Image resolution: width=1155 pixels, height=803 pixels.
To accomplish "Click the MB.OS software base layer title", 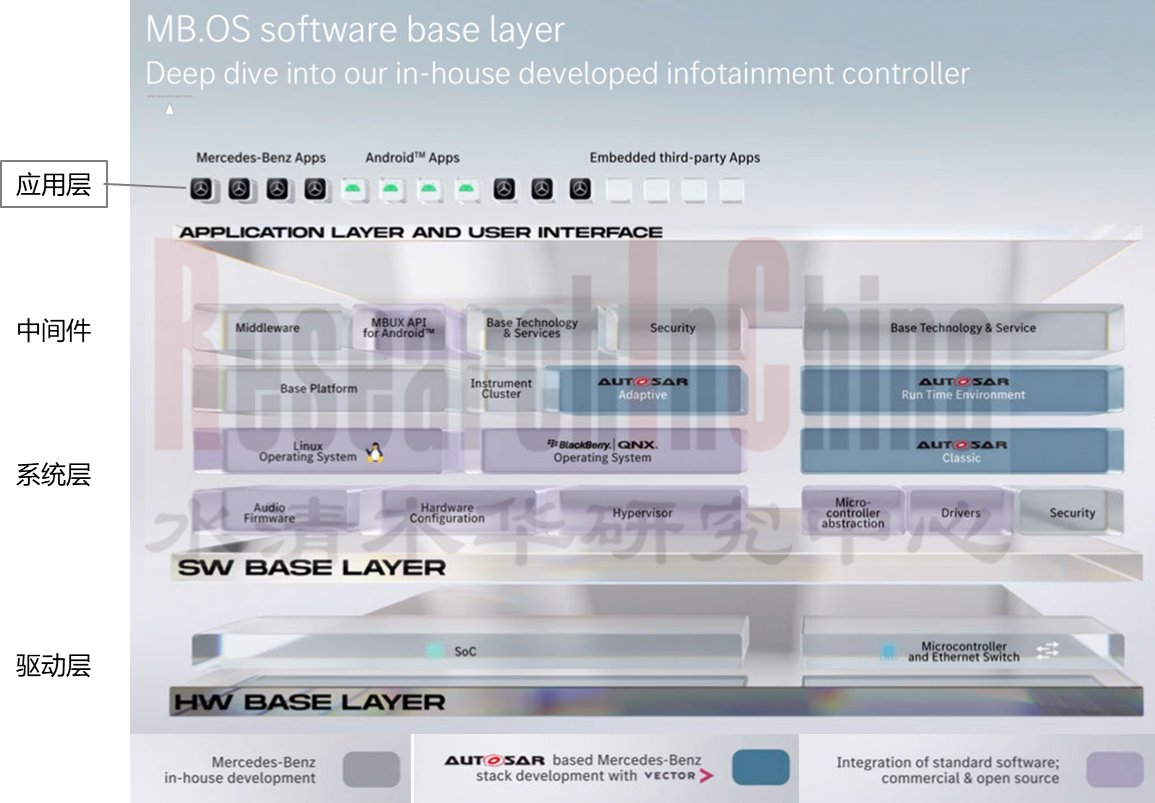I will click(355, 29).
